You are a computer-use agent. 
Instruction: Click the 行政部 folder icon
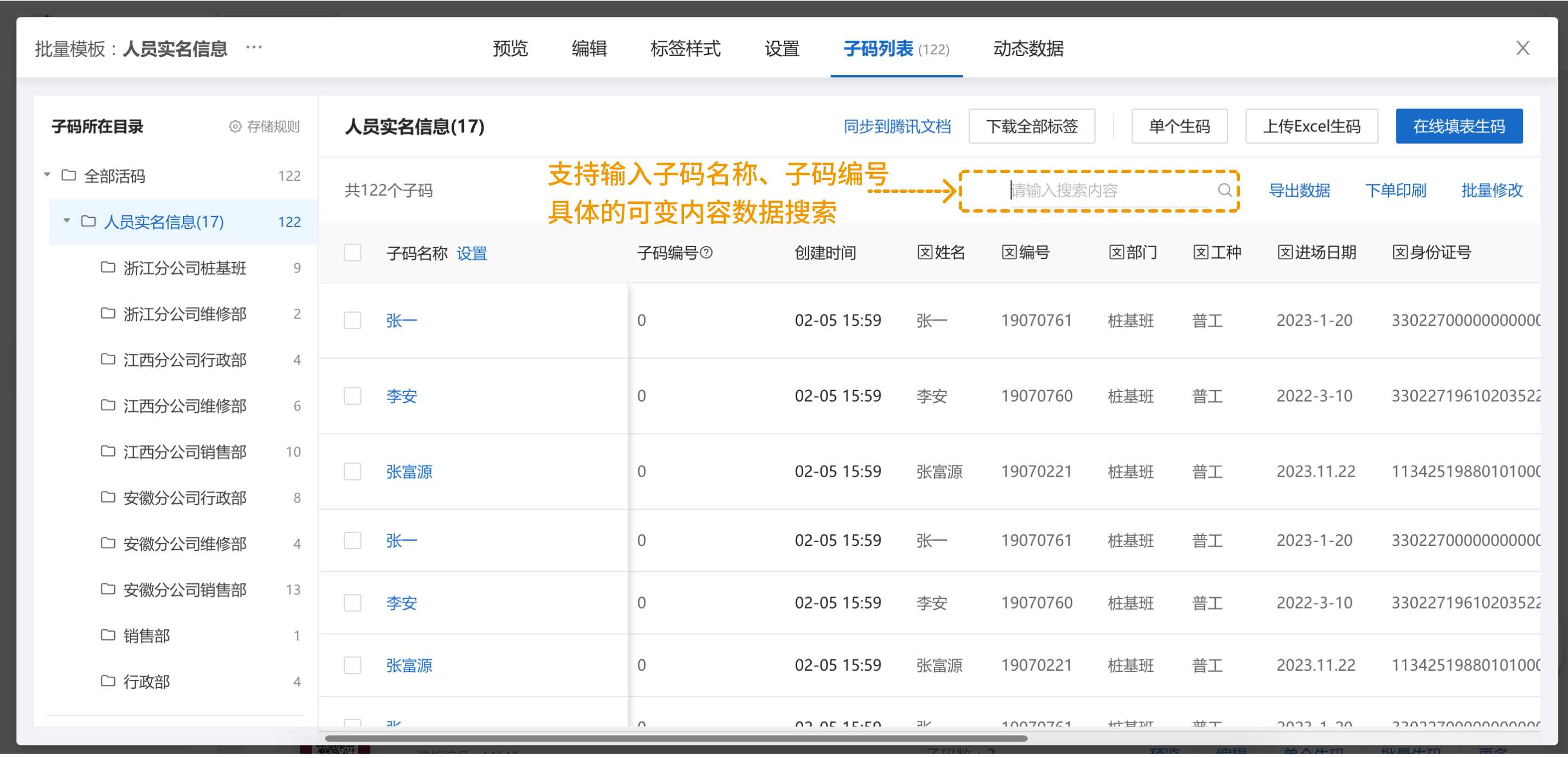(x=108, y=681)
